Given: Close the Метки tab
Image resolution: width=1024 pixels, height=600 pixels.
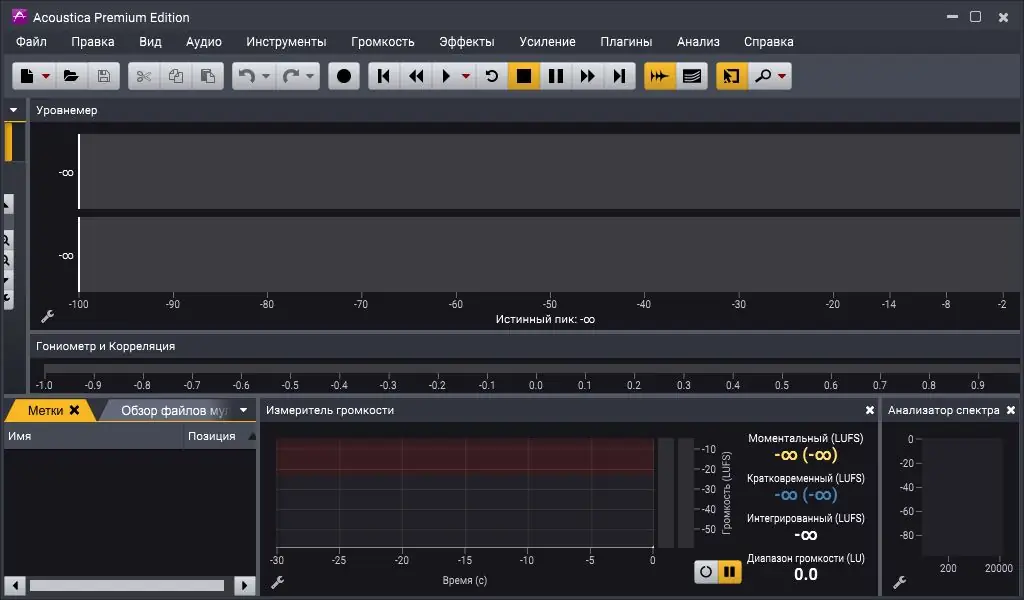Looking at the screenshot, I should tap(74, 410).
